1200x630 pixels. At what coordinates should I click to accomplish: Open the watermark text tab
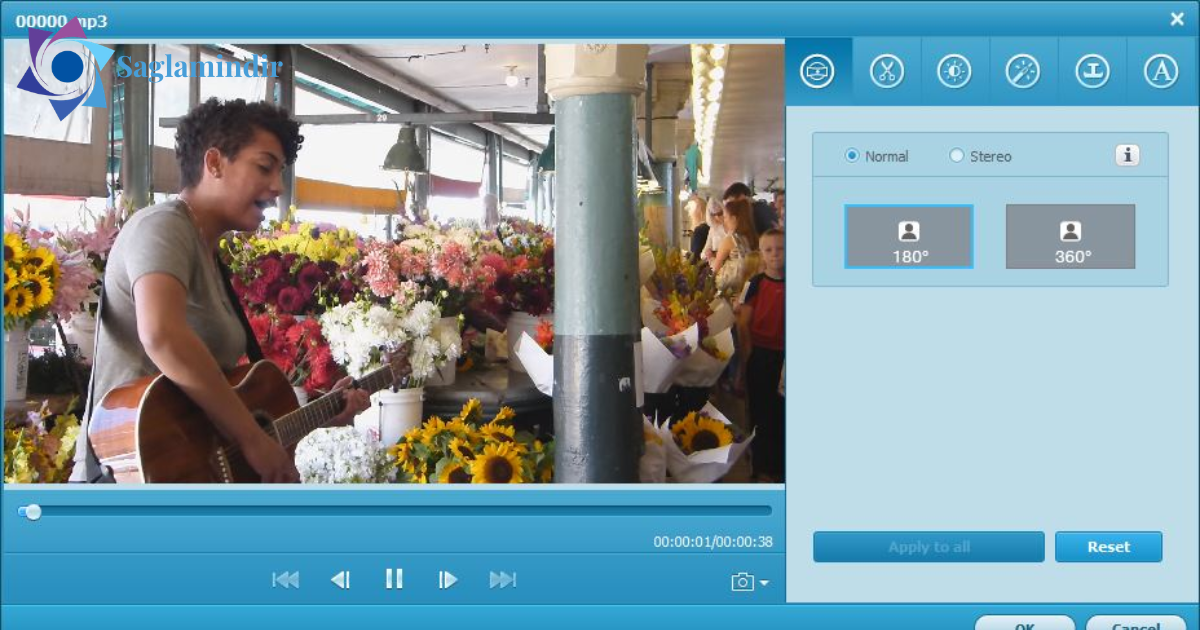1161,71
